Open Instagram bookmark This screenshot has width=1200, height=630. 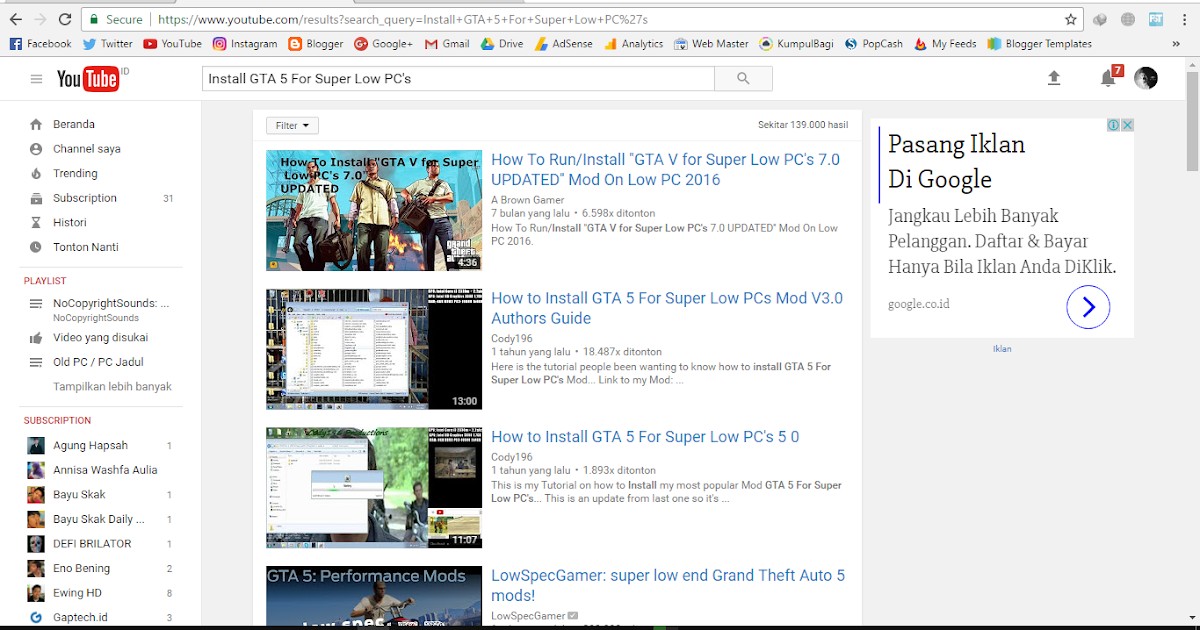244,44
